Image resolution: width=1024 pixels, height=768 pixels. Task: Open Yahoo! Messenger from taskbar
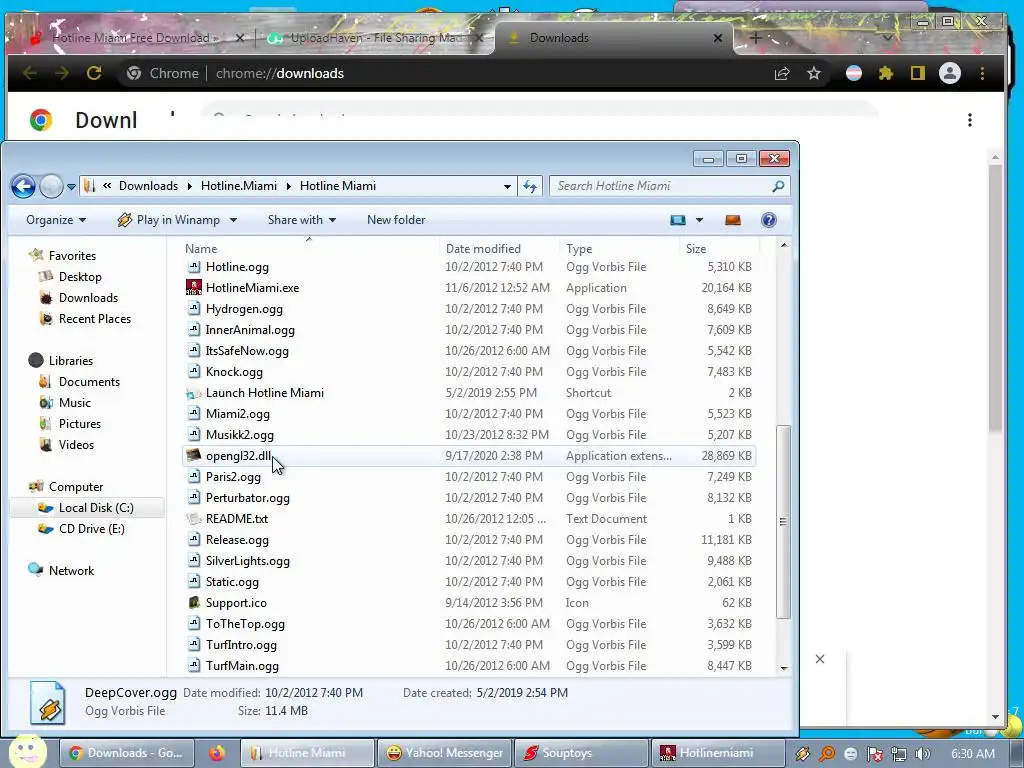coord(446,753)
